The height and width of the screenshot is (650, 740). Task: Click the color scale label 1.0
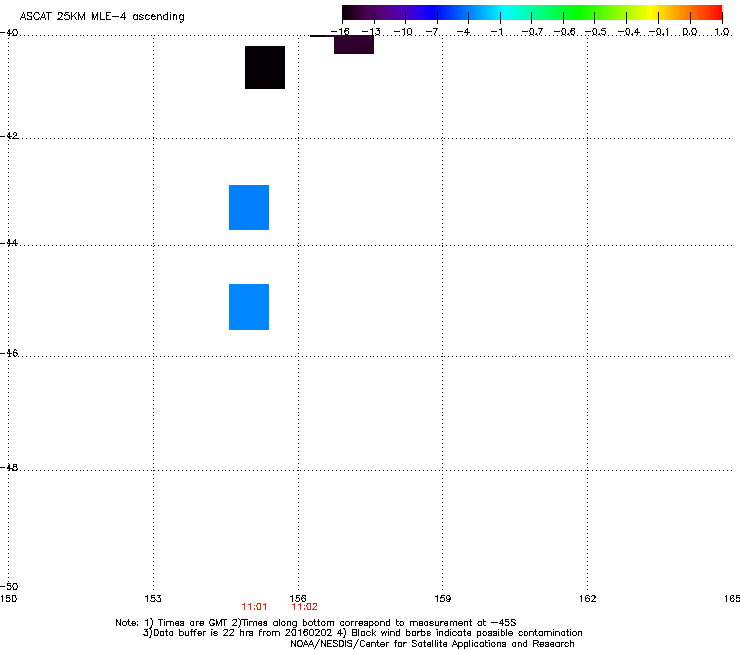pos(722,32)
